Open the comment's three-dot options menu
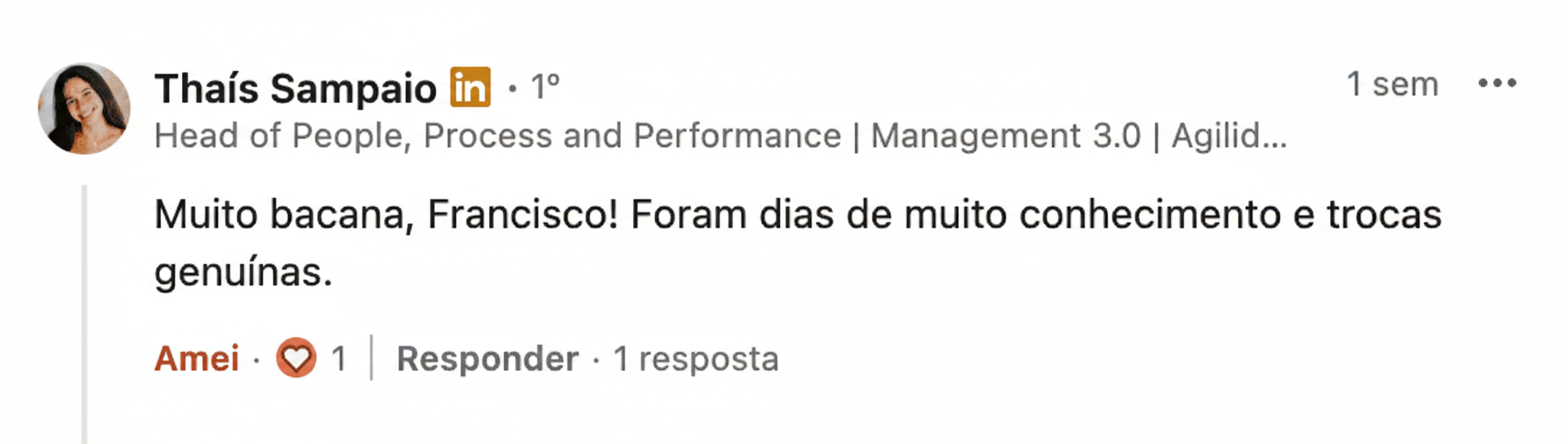1568x444 pixels. [1497, 83]
